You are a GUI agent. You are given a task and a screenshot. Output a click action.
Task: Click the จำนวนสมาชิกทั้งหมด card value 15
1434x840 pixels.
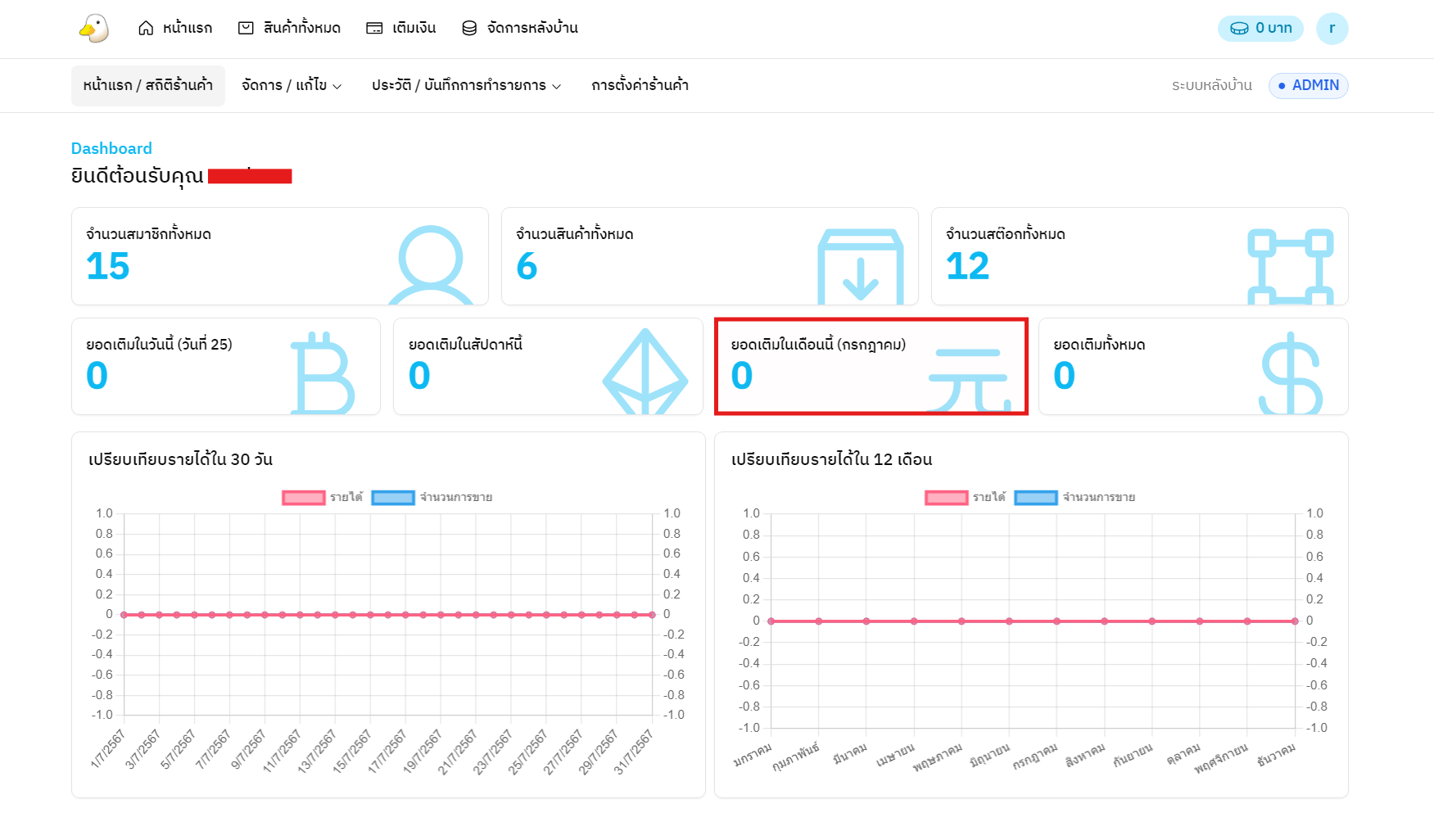(x=108, y=266)
